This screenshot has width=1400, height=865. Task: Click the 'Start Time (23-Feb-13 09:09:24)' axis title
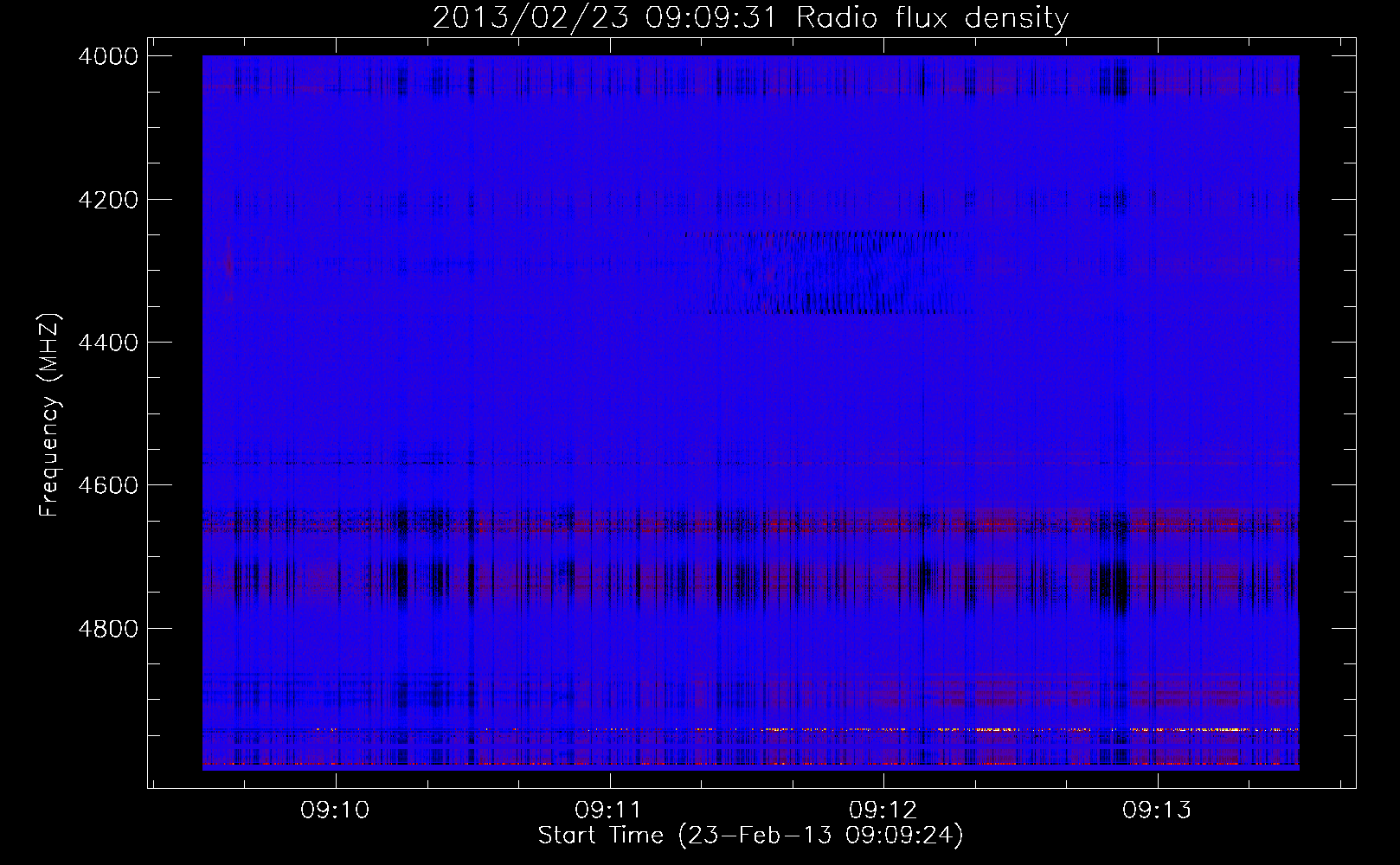[x=750, y=836]
